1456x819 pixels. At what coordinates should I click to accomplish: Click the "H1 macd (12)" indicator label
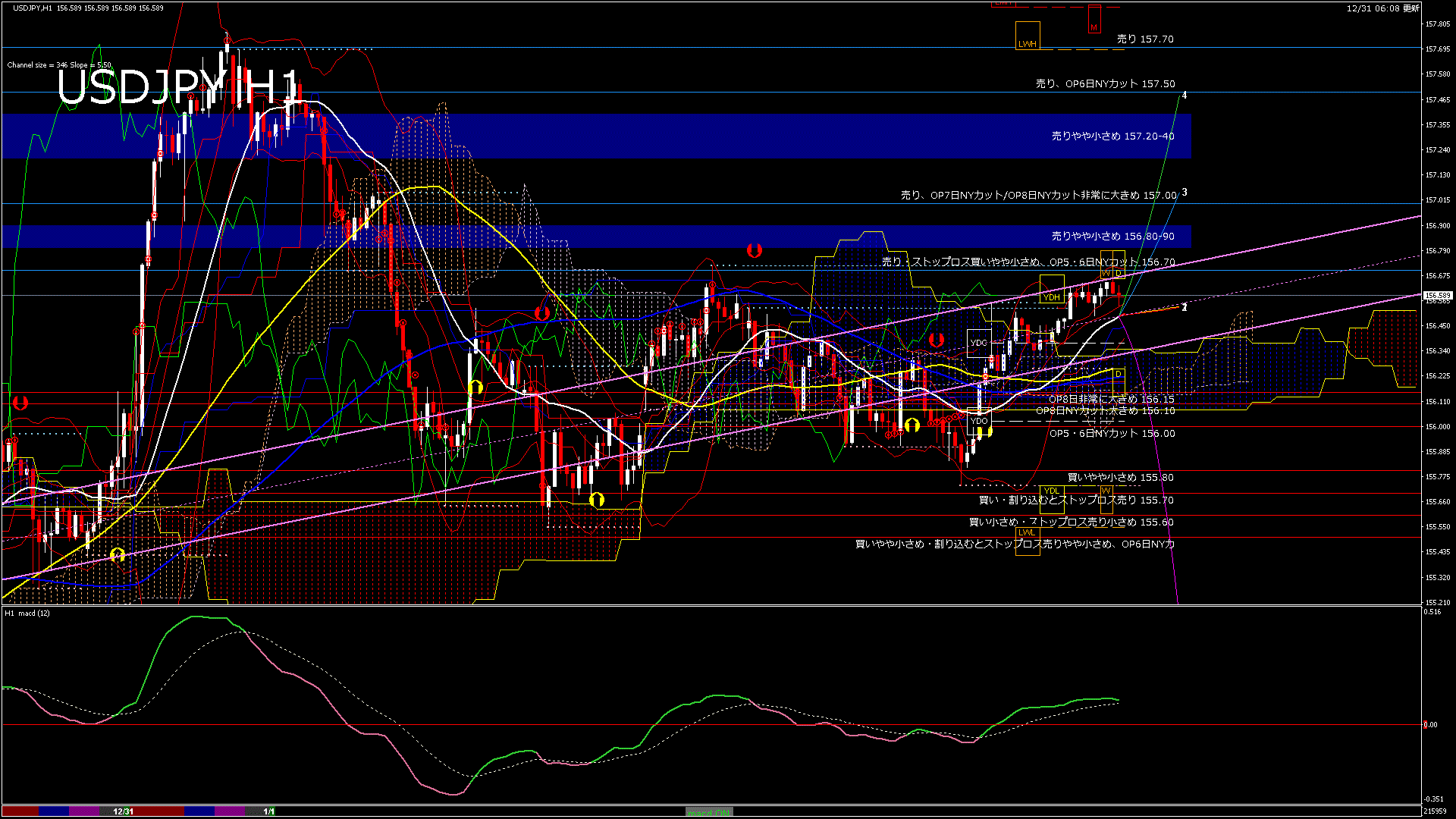pyautogui.click(x=27, y=613)
